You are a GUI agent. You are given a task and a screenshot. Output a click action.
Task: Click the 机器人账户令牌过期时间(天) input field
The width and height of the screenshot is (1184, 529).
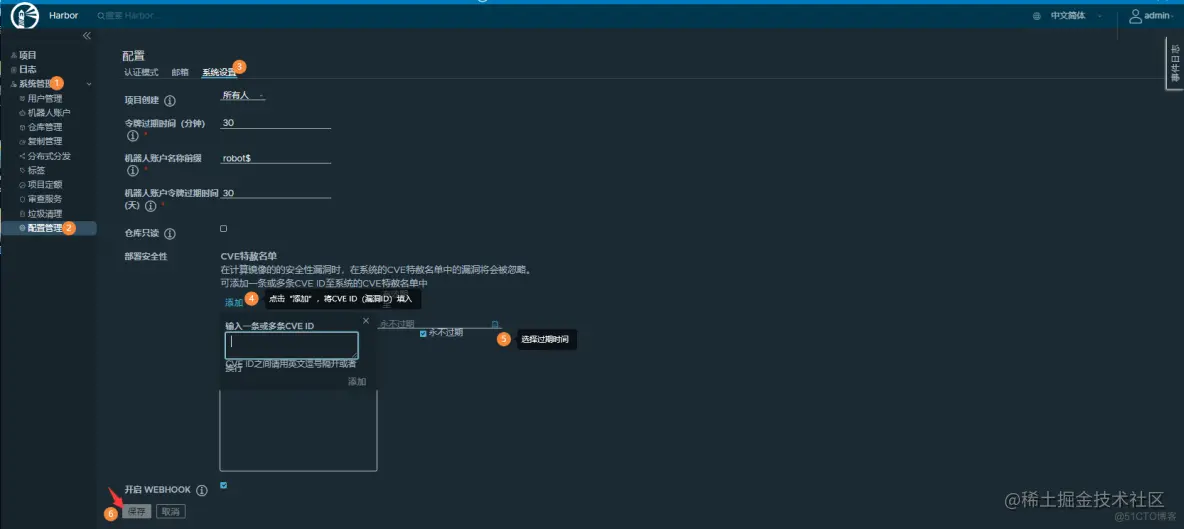[x=276, y=193]
